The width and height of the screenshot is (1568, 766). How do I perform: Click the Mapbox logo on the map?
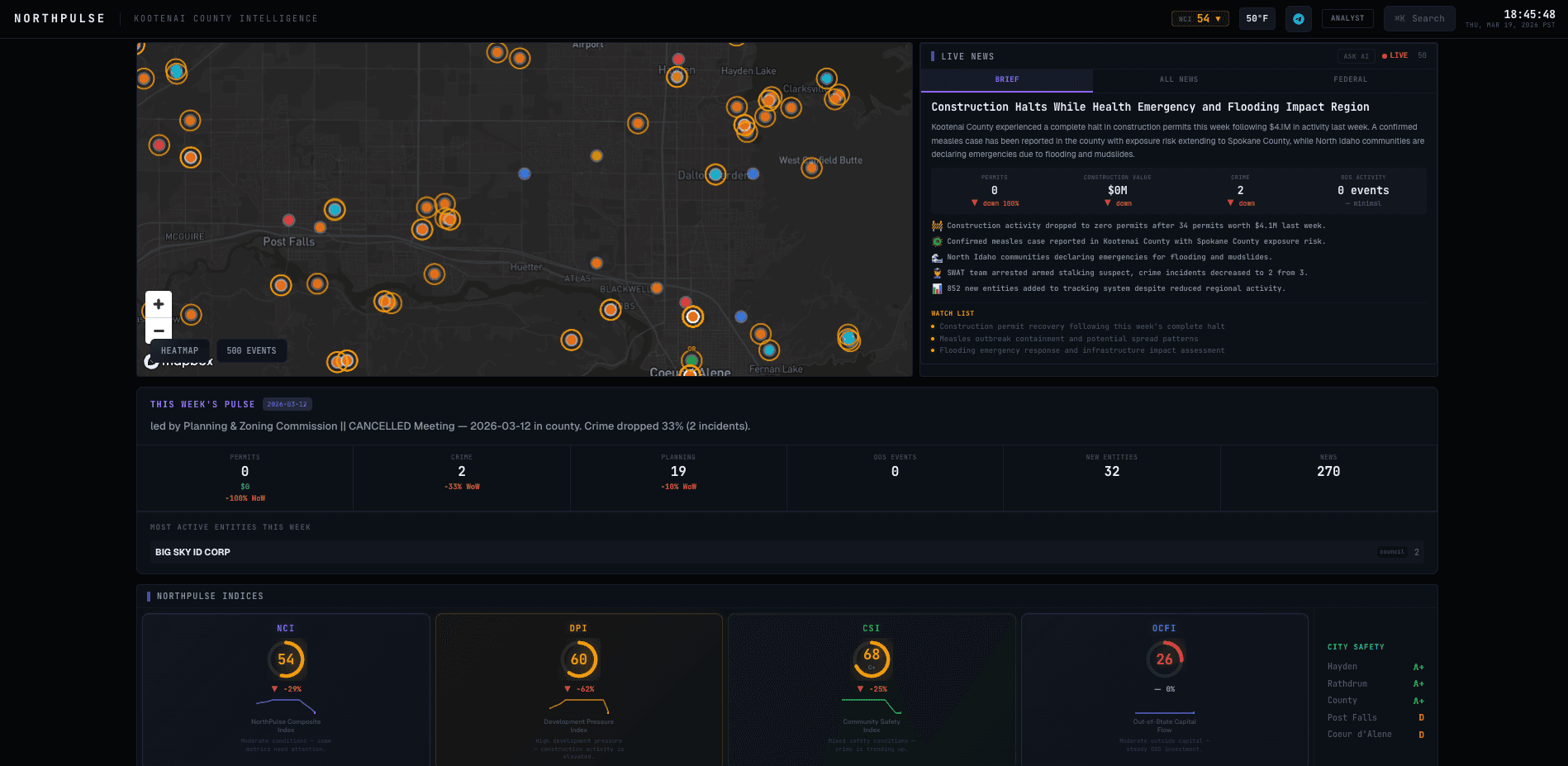tap(178, 361)
